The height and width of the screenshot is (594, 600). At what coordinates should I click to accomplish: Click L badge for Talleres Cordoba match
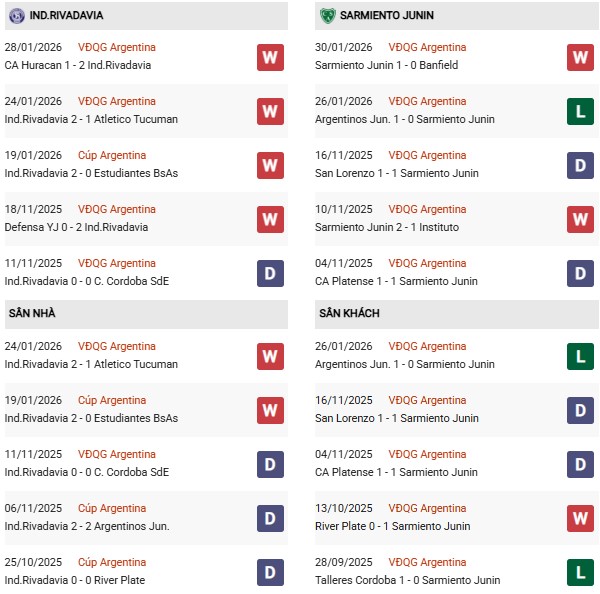tap(580, 572)
